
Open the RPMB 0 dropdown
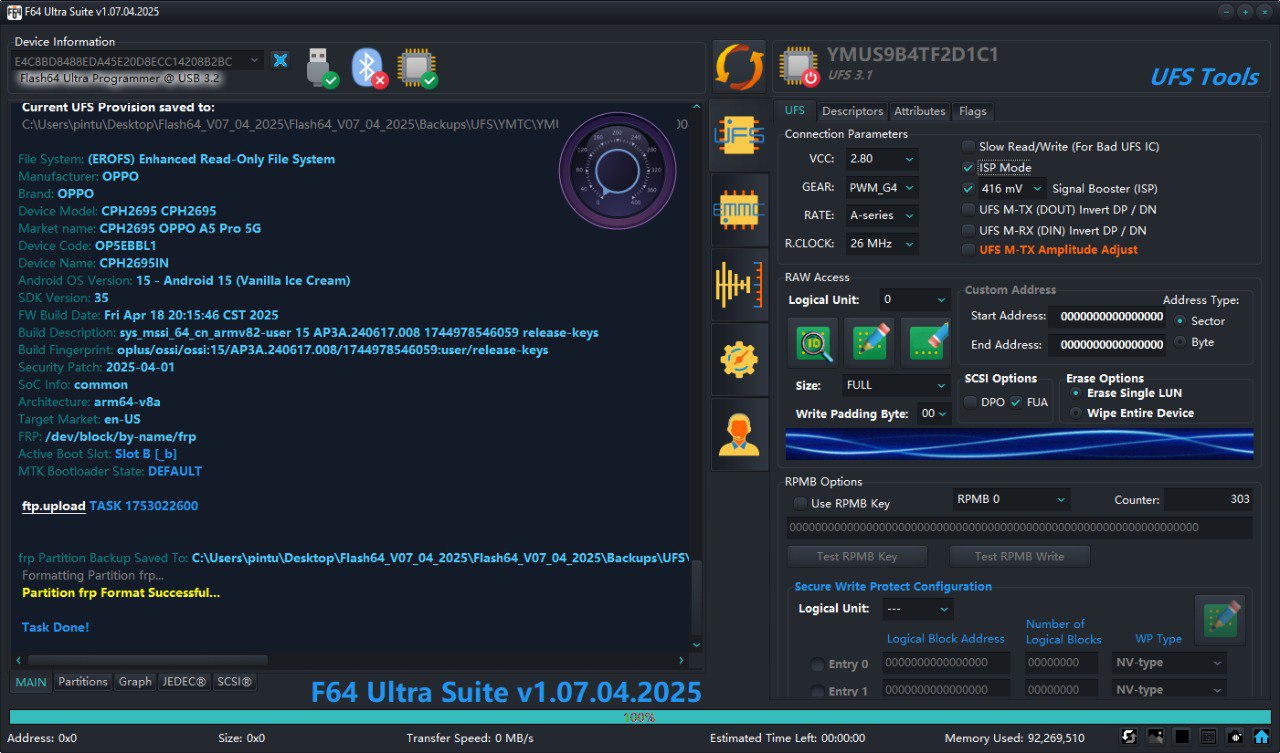coord(1011,499)
